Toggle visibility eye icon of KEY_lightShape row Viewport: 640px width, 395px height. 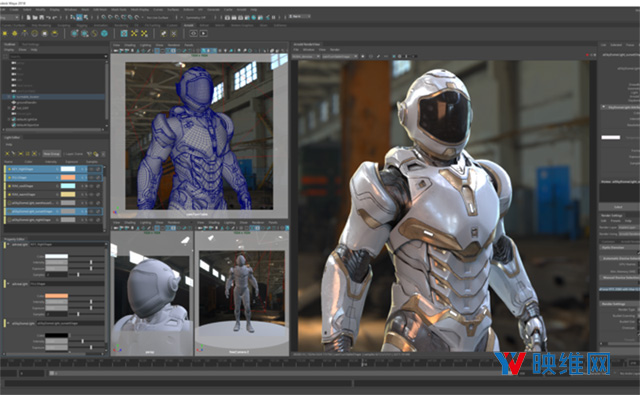point(91,169)
